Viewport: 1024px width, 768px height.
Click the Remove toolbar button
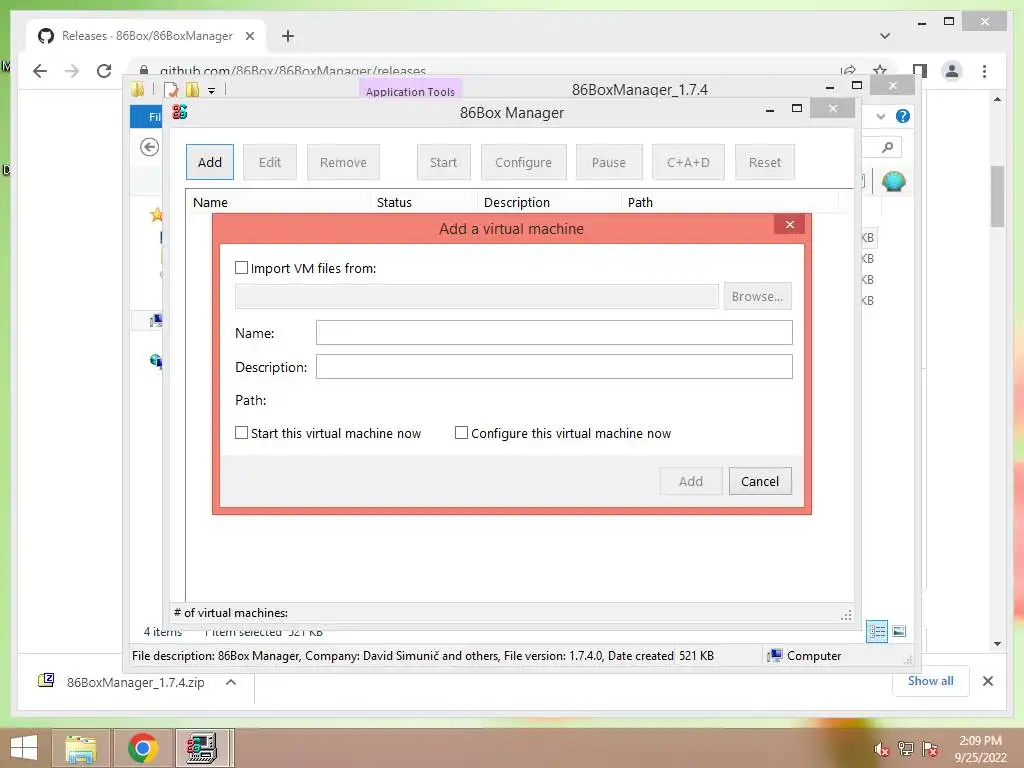343,162
